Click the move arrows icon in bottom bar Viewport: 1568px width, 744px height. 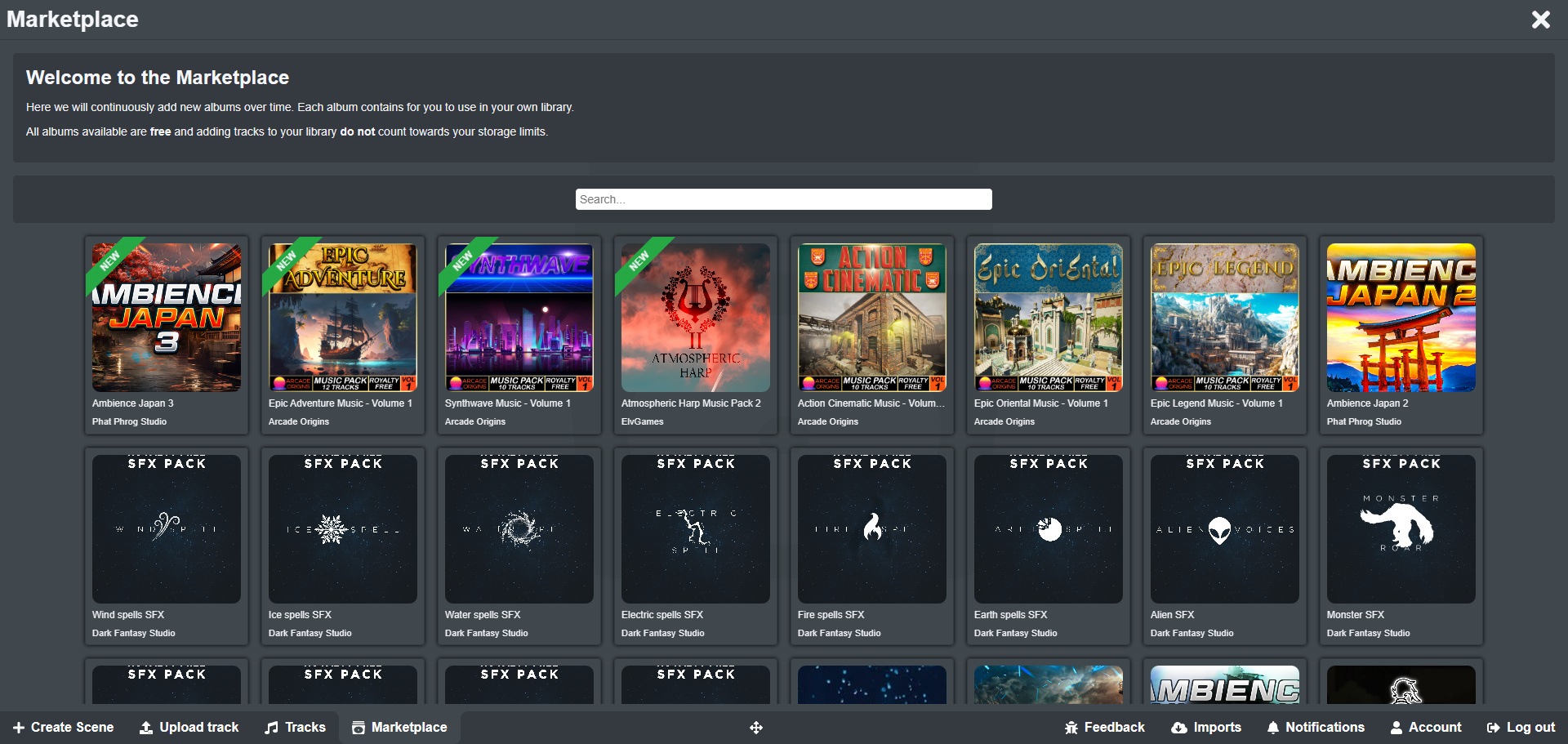tap(756, 728)
